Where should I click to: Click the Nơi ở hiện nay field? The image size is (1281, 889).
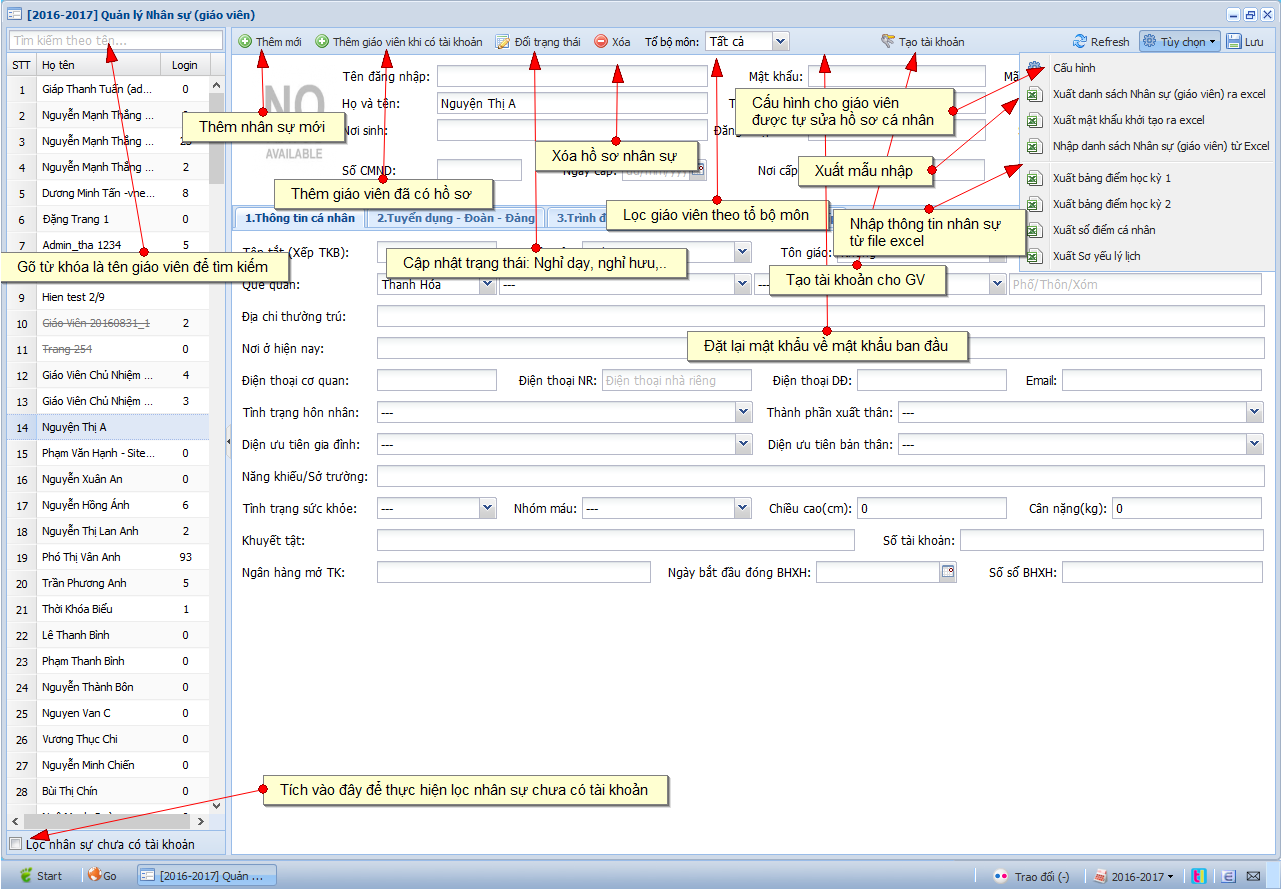point(820,348)
